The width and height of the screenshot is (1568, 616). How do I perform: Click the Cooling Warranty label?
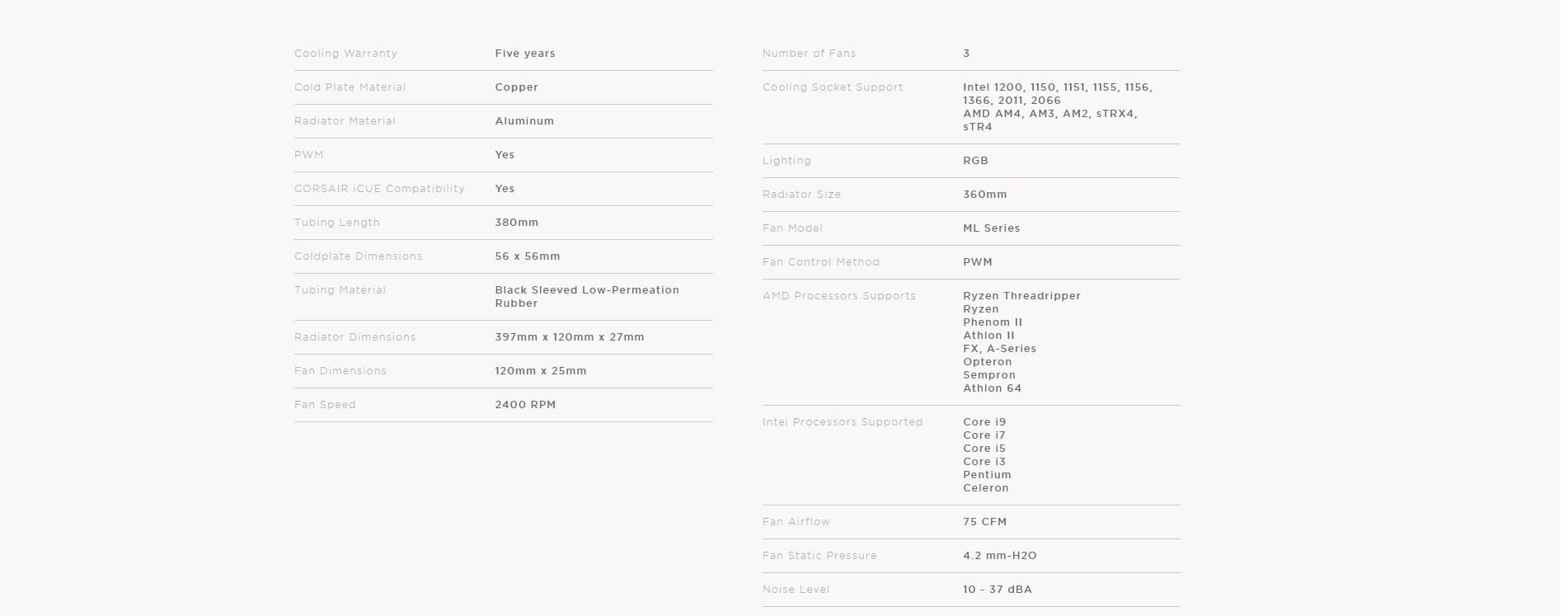[345, 54]
